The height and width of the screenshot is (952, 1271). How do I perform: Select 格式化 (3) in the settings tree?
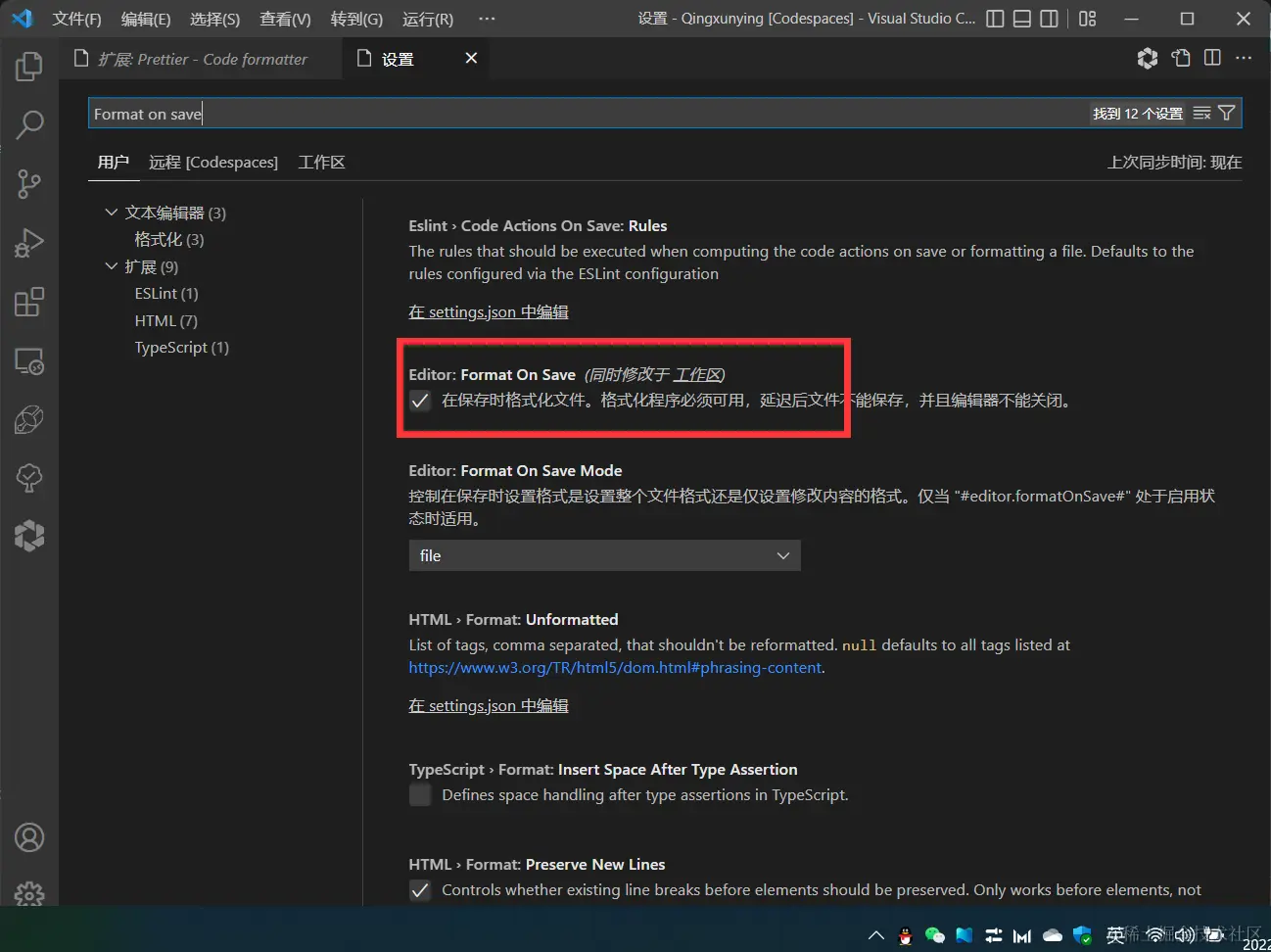pyautogui.click(x=169, y=240)
